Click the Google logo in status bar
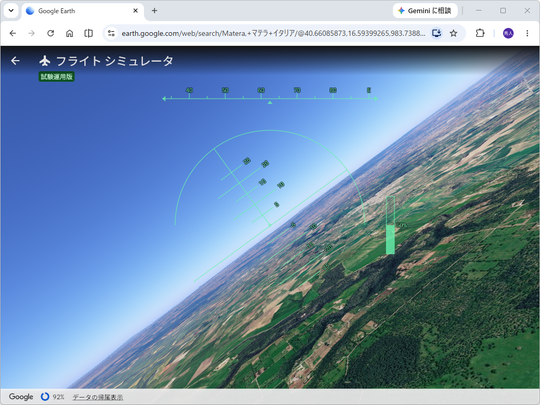Viewport: 540px width, 405px height. tap(21, 397)
